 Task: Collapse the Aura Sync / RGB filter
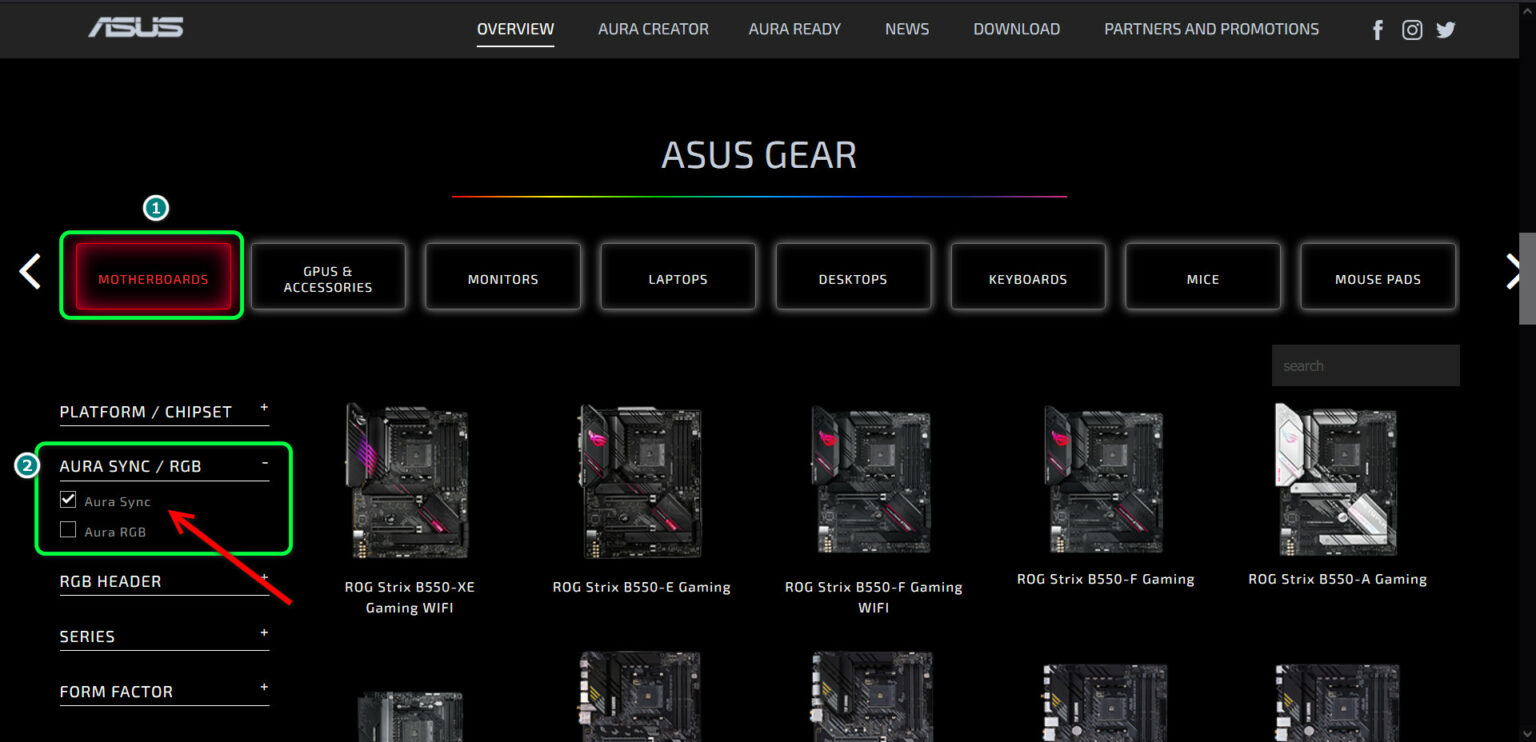(264, 463)
